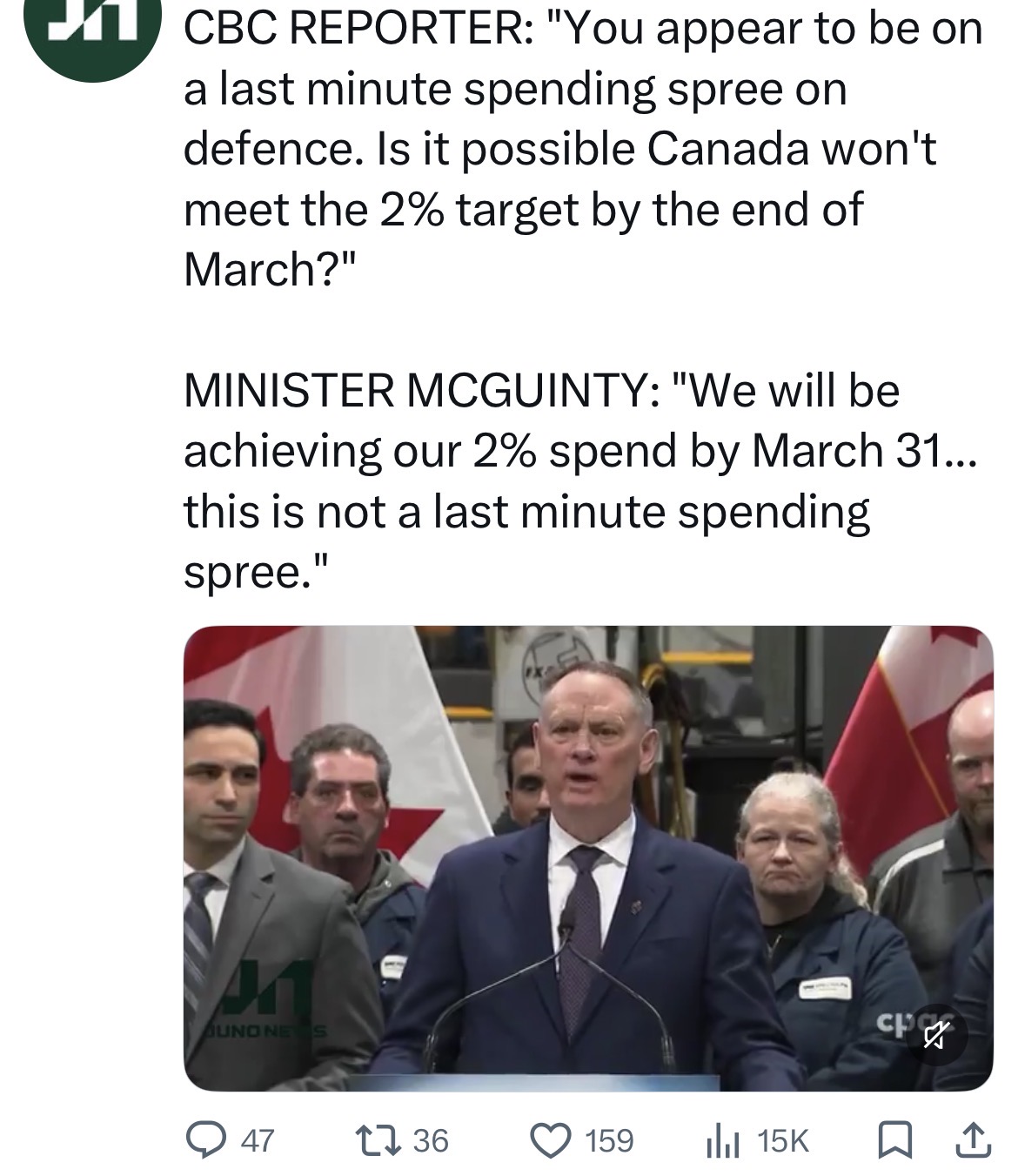Click the 159 likes count
The image size is (1018, 1176).
click(x=609, y=1140)
